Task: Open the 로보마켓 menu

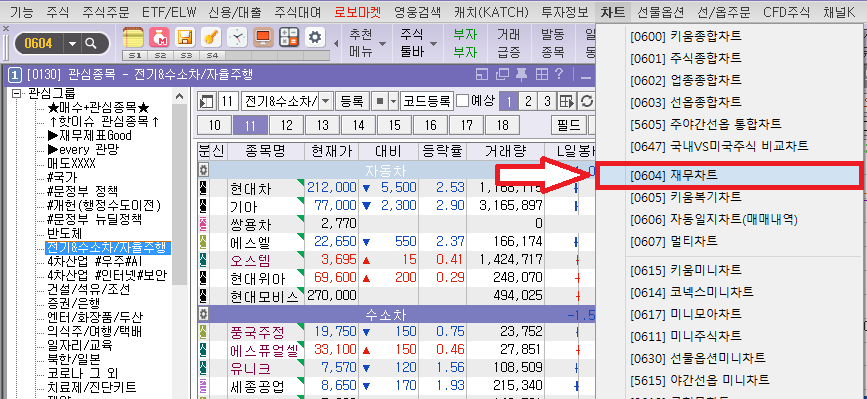Action: (359, 11)
